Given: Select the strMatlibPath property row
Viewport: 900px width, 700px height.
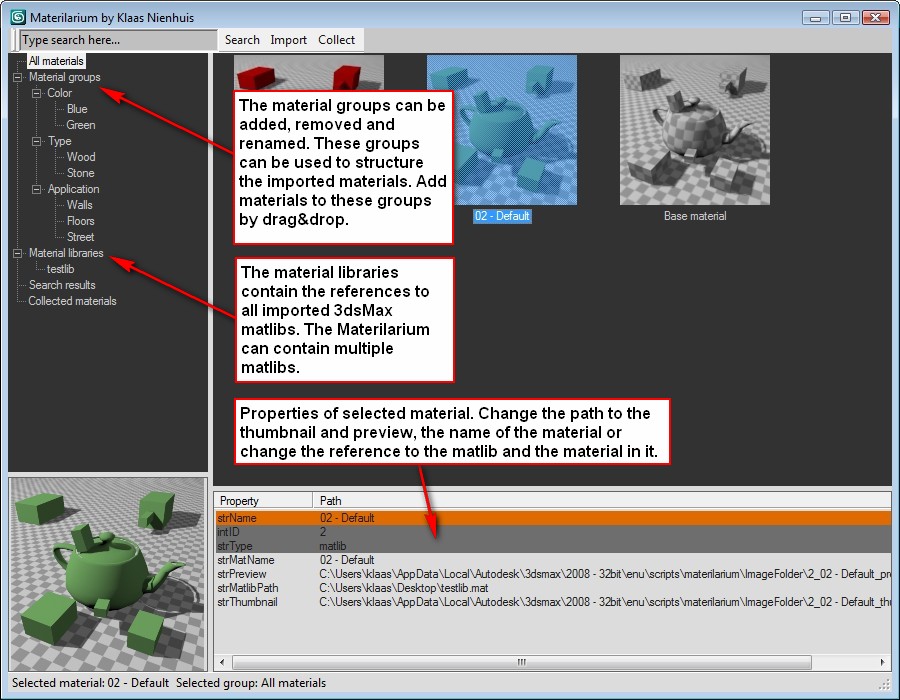Looking at the screenshot, I should click(x=553, y=588).
